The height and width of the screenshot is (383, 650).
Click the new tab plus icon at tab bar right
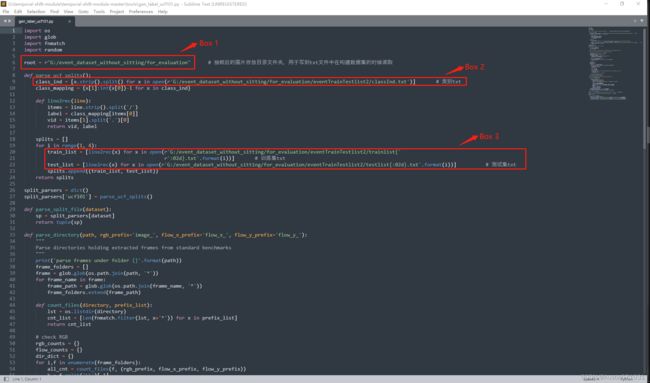(635, 21)
